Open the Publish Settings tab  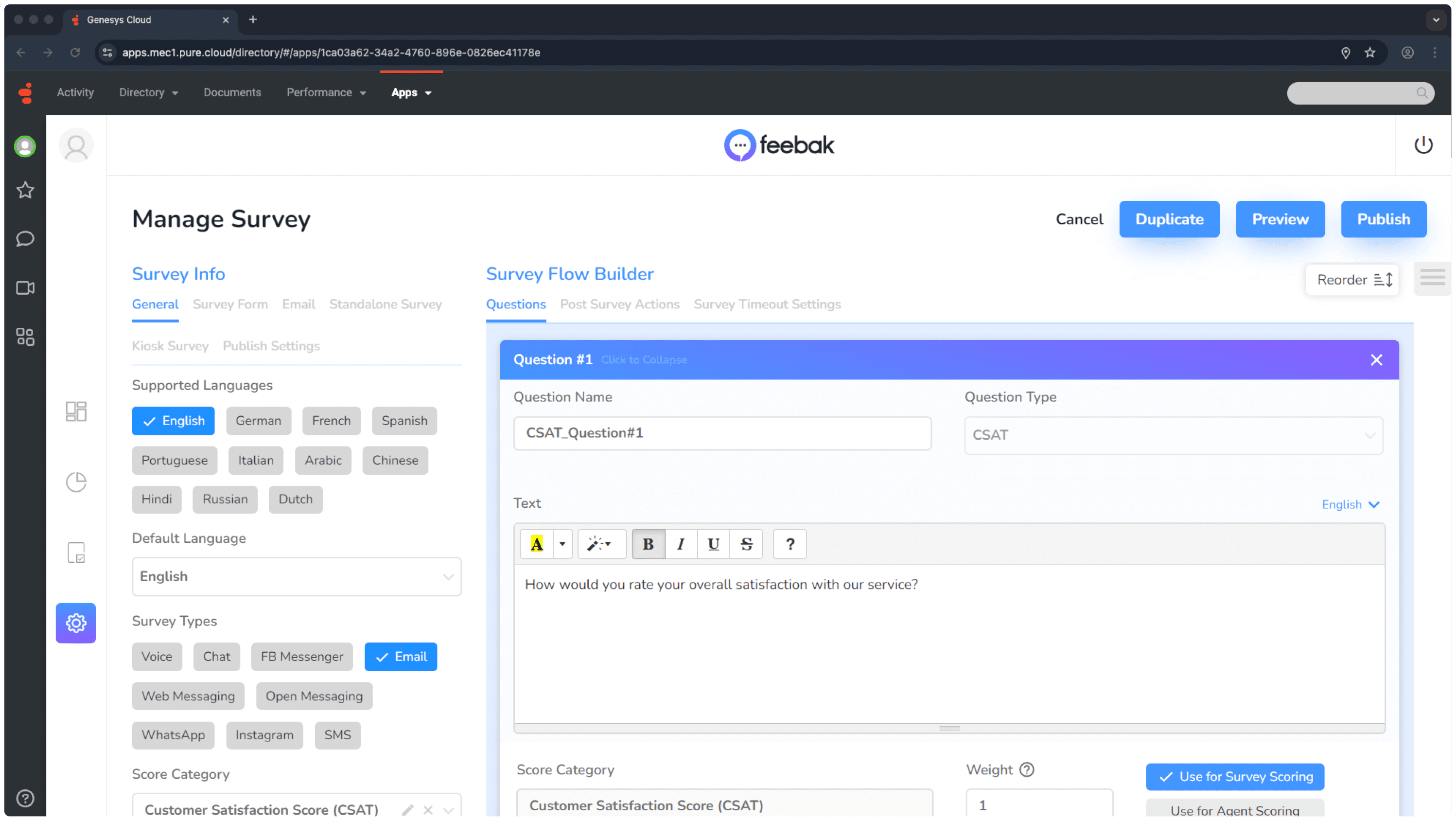[271, 346]
